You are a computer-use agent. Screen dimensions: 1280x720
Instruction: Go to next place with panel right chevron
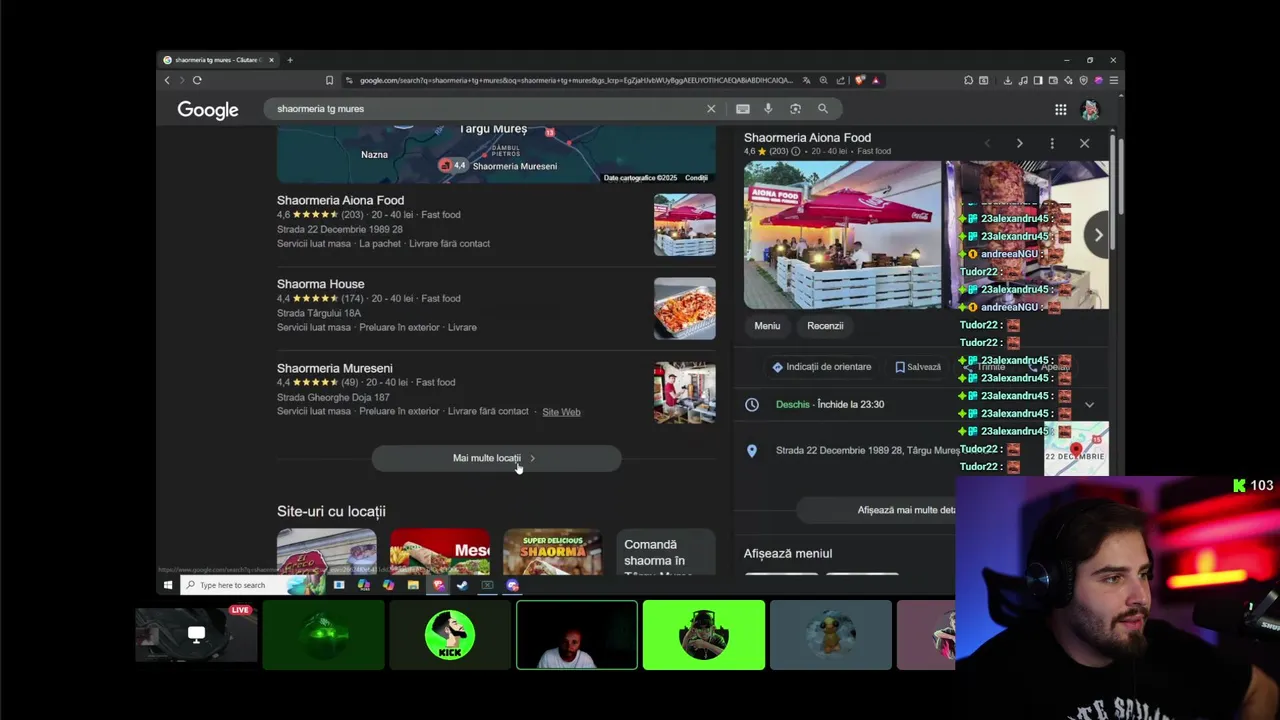1019,143
